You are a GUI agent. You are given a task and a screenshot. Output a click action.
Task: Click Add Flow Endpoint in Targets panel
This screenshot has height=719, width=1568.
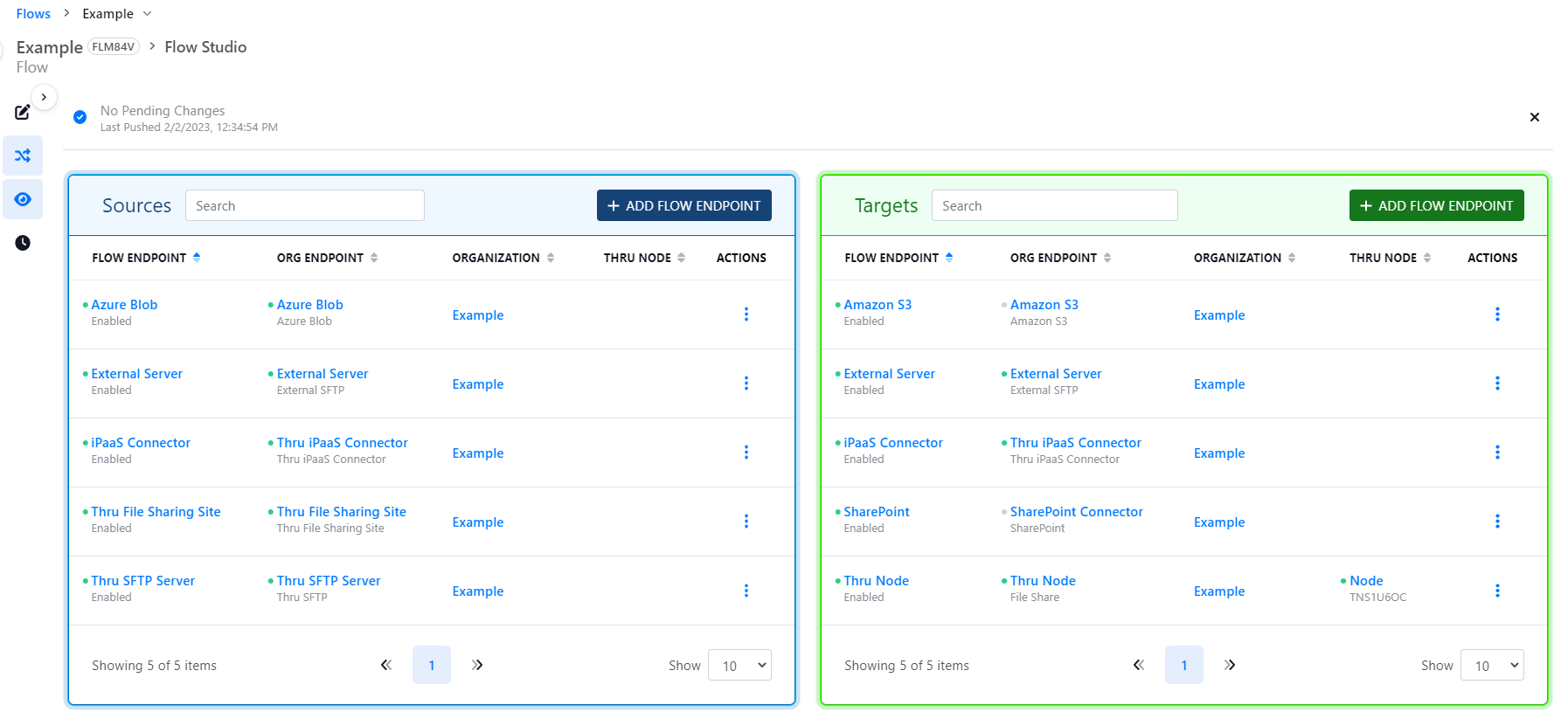(x=1436, y=205)
